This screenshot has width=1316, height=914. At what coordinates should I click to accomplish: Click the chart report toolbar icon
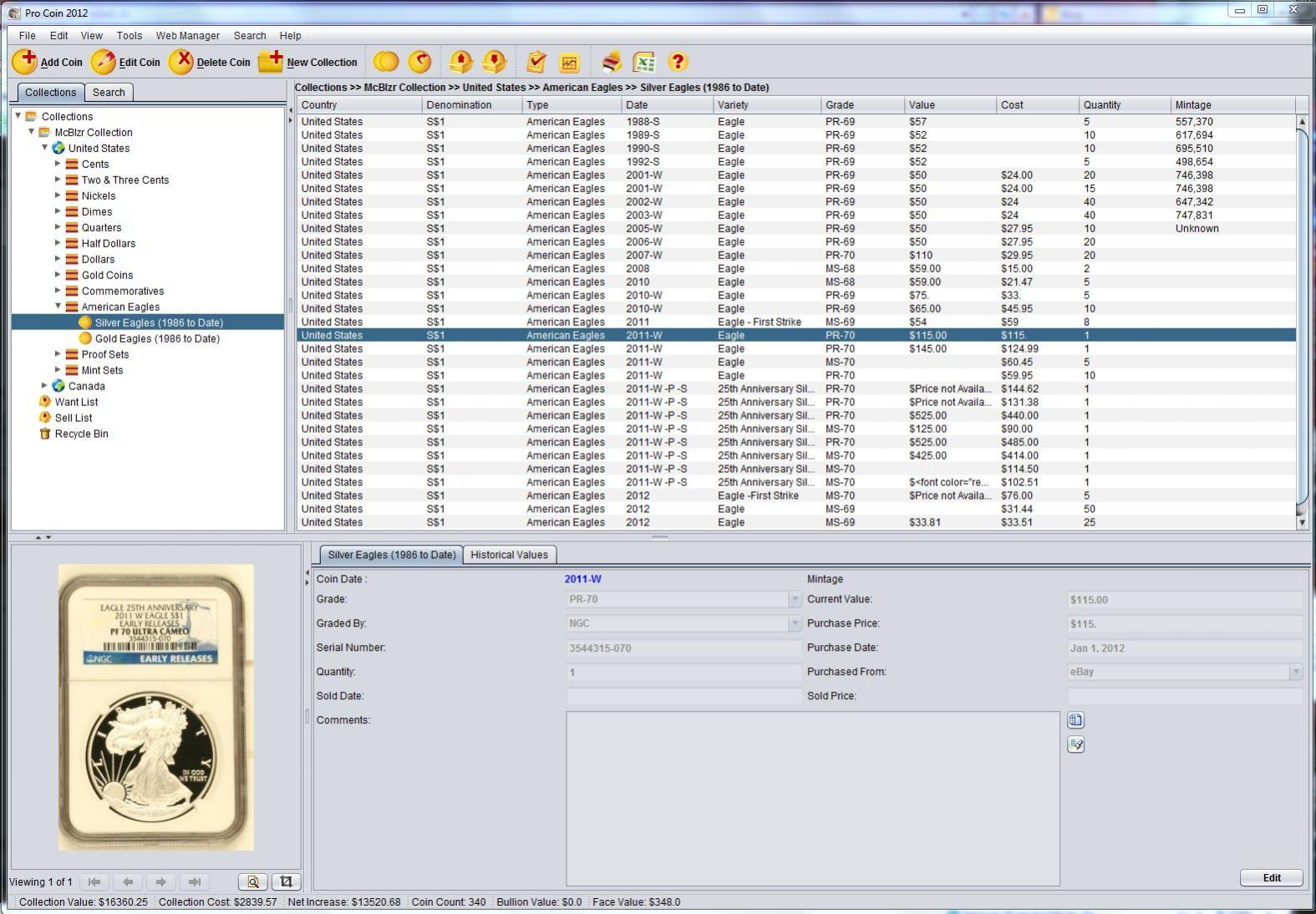570,62
